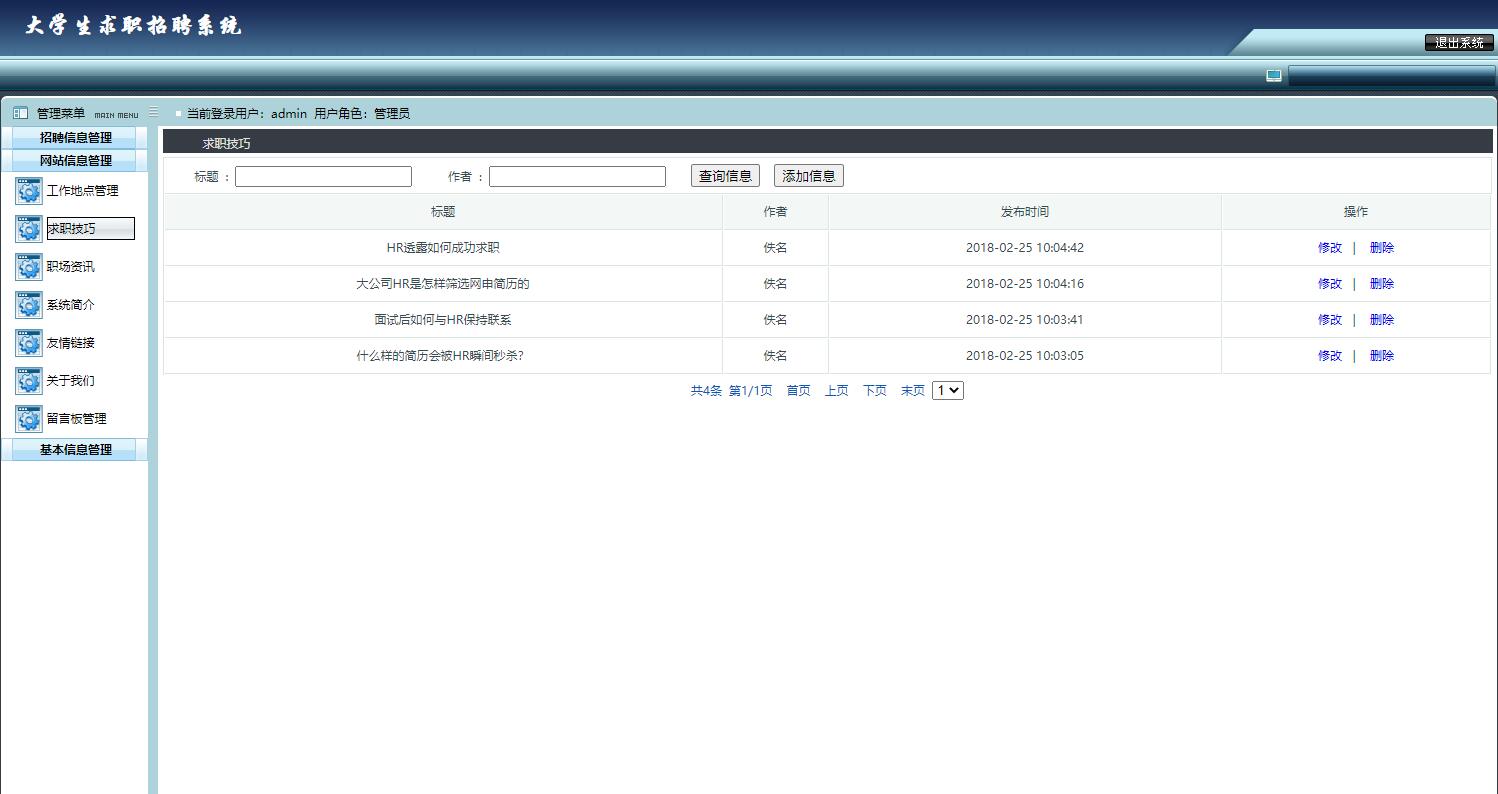The height and width of the screenshot is (794, 1498).
Task: Click the title text 大公司HR是怎样筛选网申简历的
Action: 443,284
